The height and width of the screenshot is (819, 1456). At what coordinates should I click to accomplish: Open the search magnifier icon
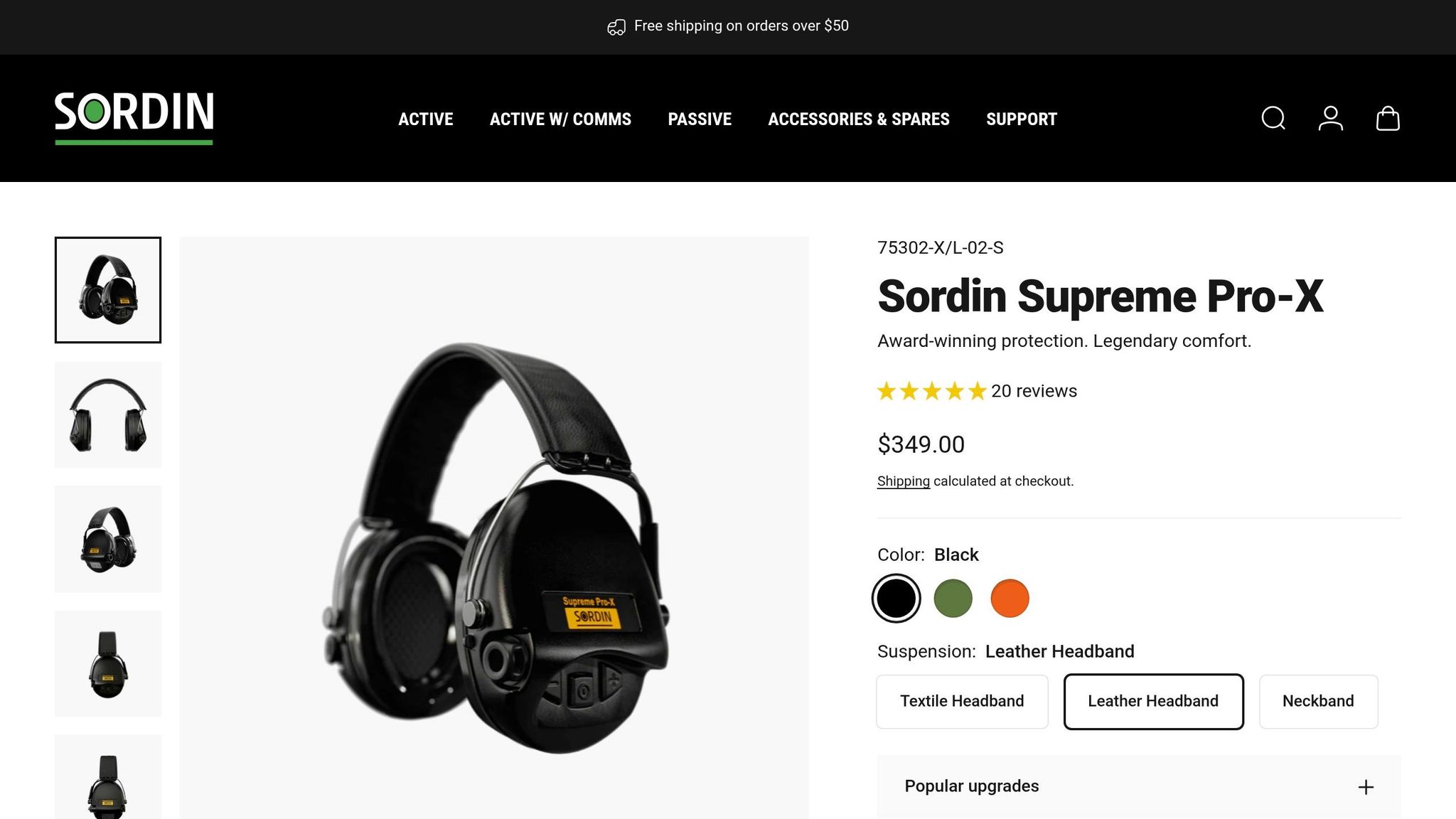(x=1273, y=118)
